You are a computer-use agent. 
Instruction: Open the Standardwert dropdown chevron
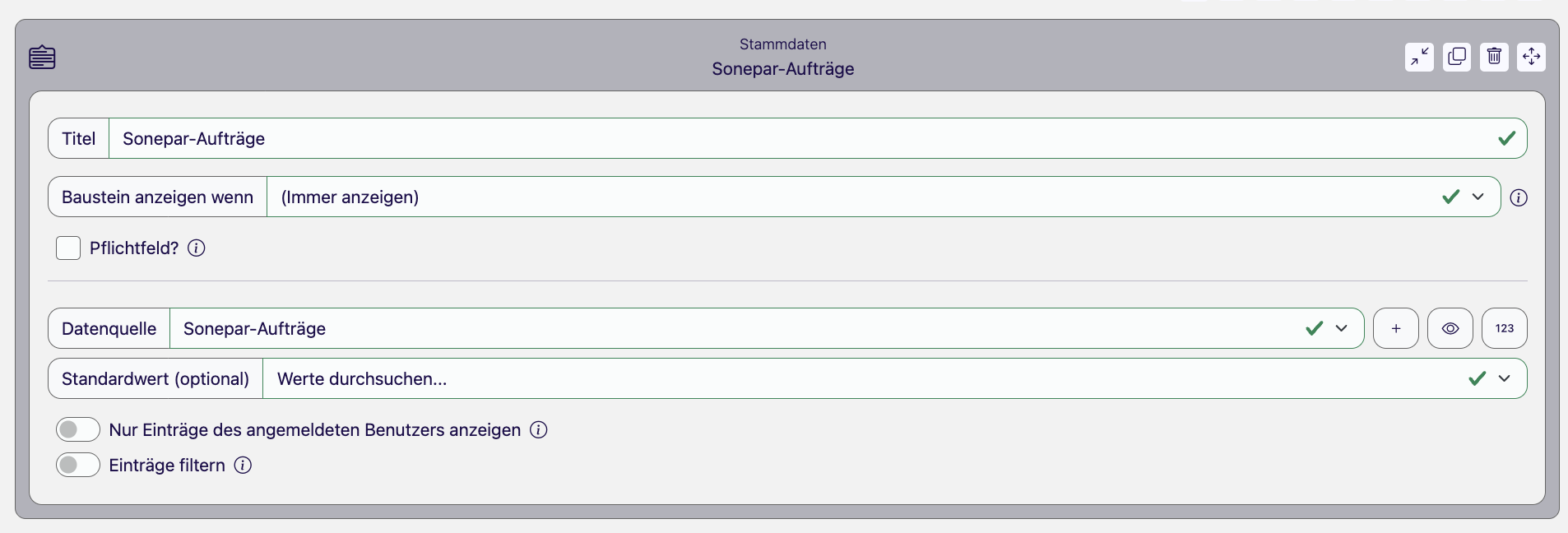tap(1504, 378)
